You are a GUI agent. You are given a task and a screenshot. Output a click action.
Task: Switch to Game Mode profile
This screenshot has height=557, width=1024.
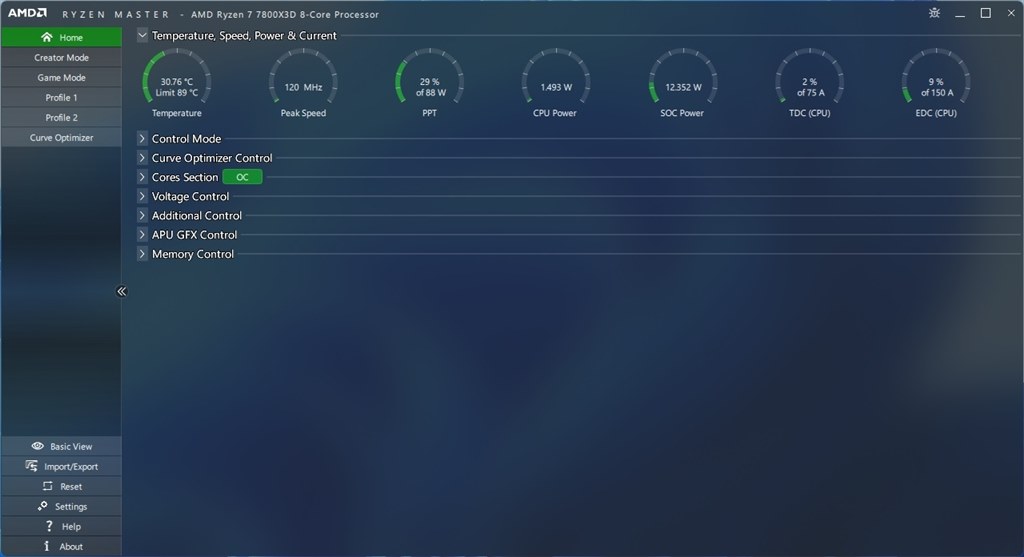[x=61, y=78]
